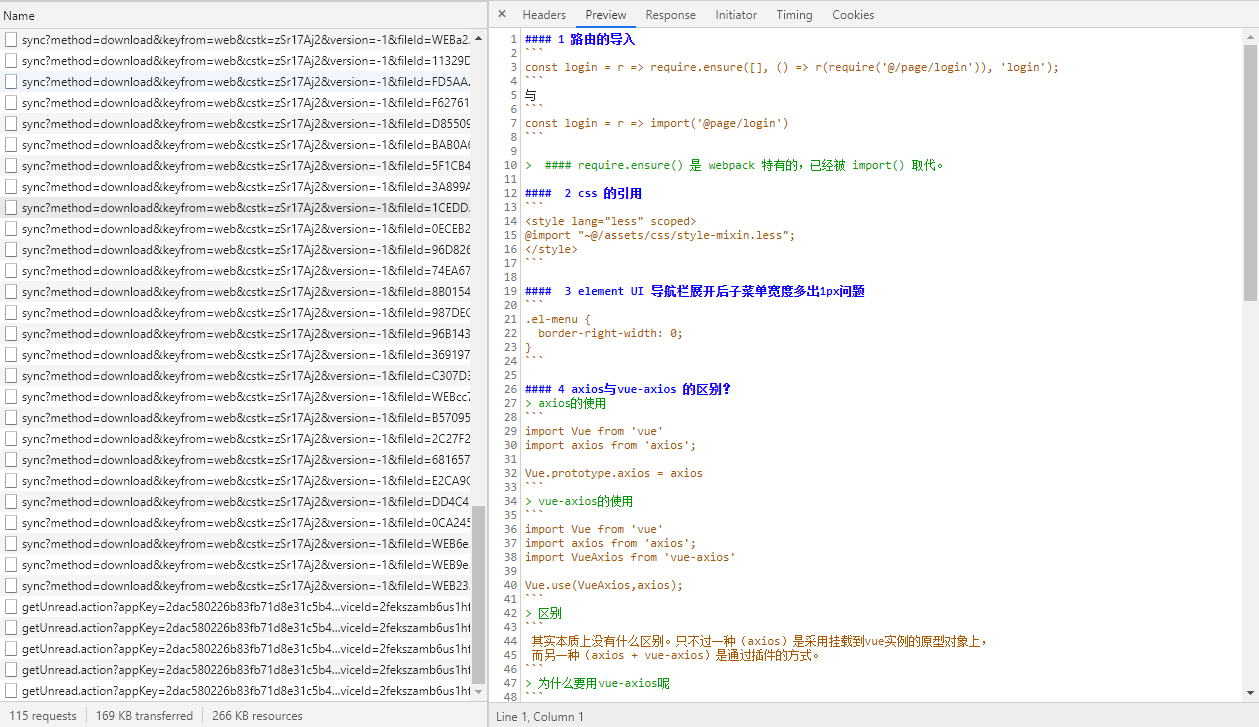1259x727 pixels.
Task: Click file icon of fileId=5F1CB4 request
Action: (x=11, y=165)
